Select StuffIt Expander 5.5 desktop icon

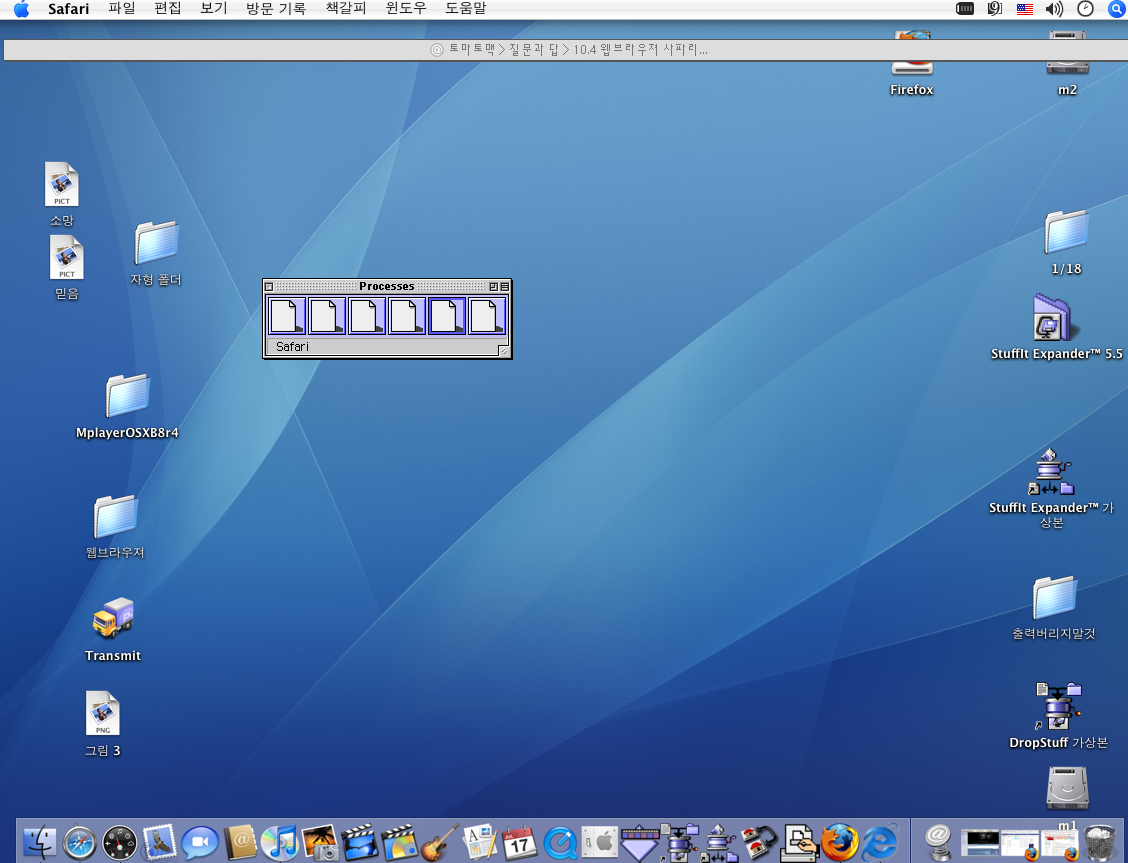1054,320
